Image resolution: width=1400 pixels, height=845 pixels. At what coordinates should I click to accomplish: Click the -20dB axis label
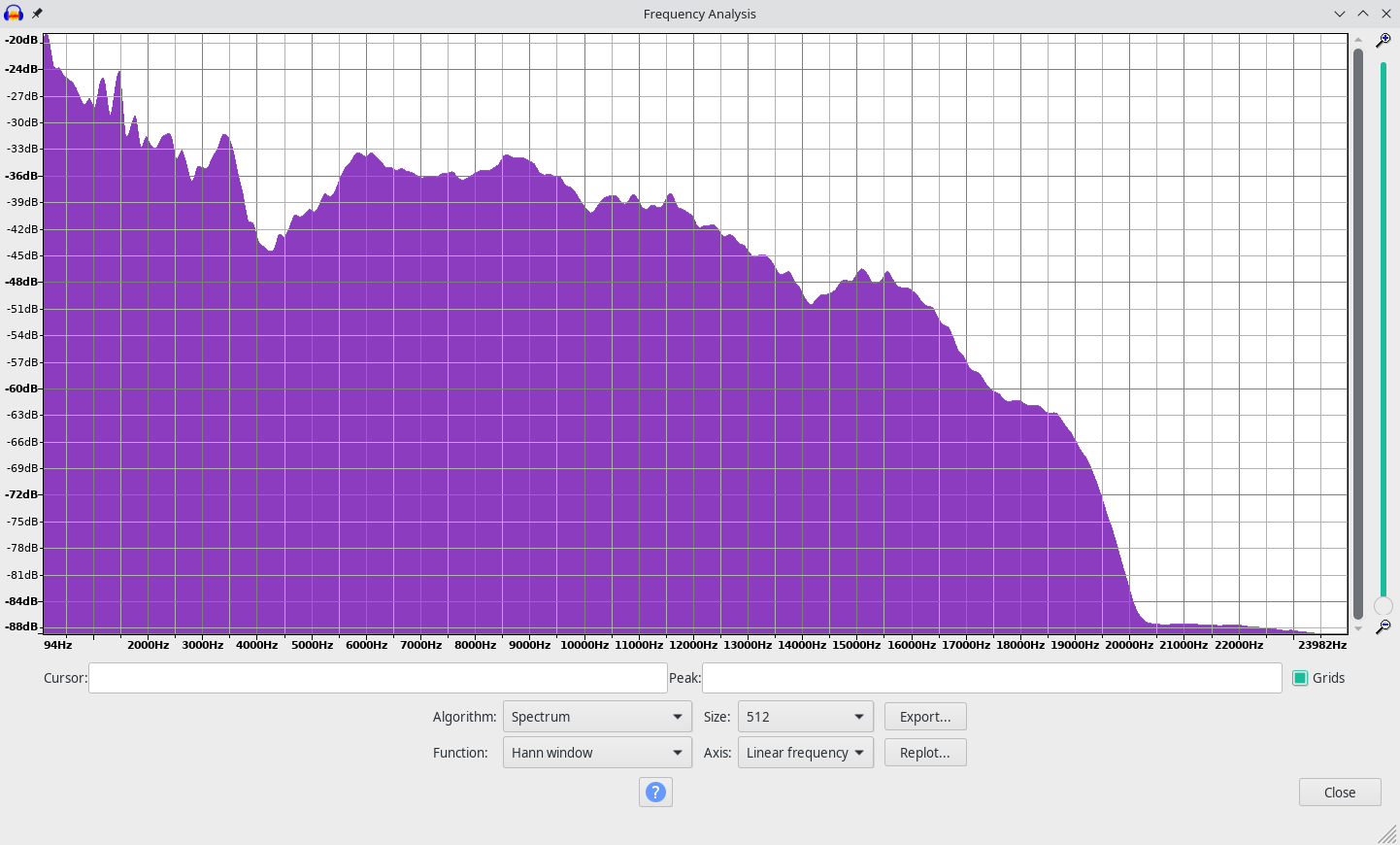tap(21, 40)
